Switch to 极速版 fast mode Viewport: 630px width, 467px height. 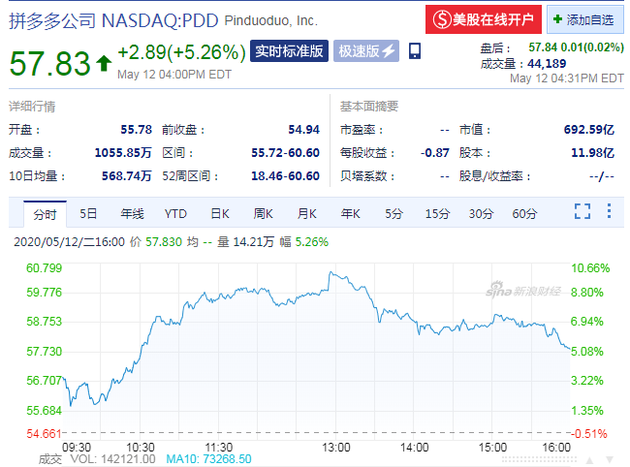(366, 51)
